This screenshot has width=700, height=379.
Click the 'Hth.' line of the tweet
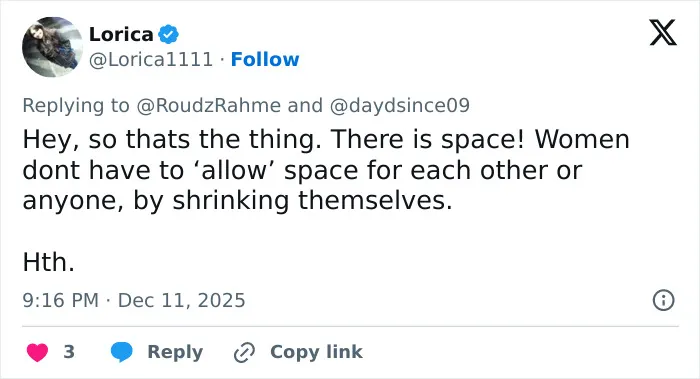(48, 262)
